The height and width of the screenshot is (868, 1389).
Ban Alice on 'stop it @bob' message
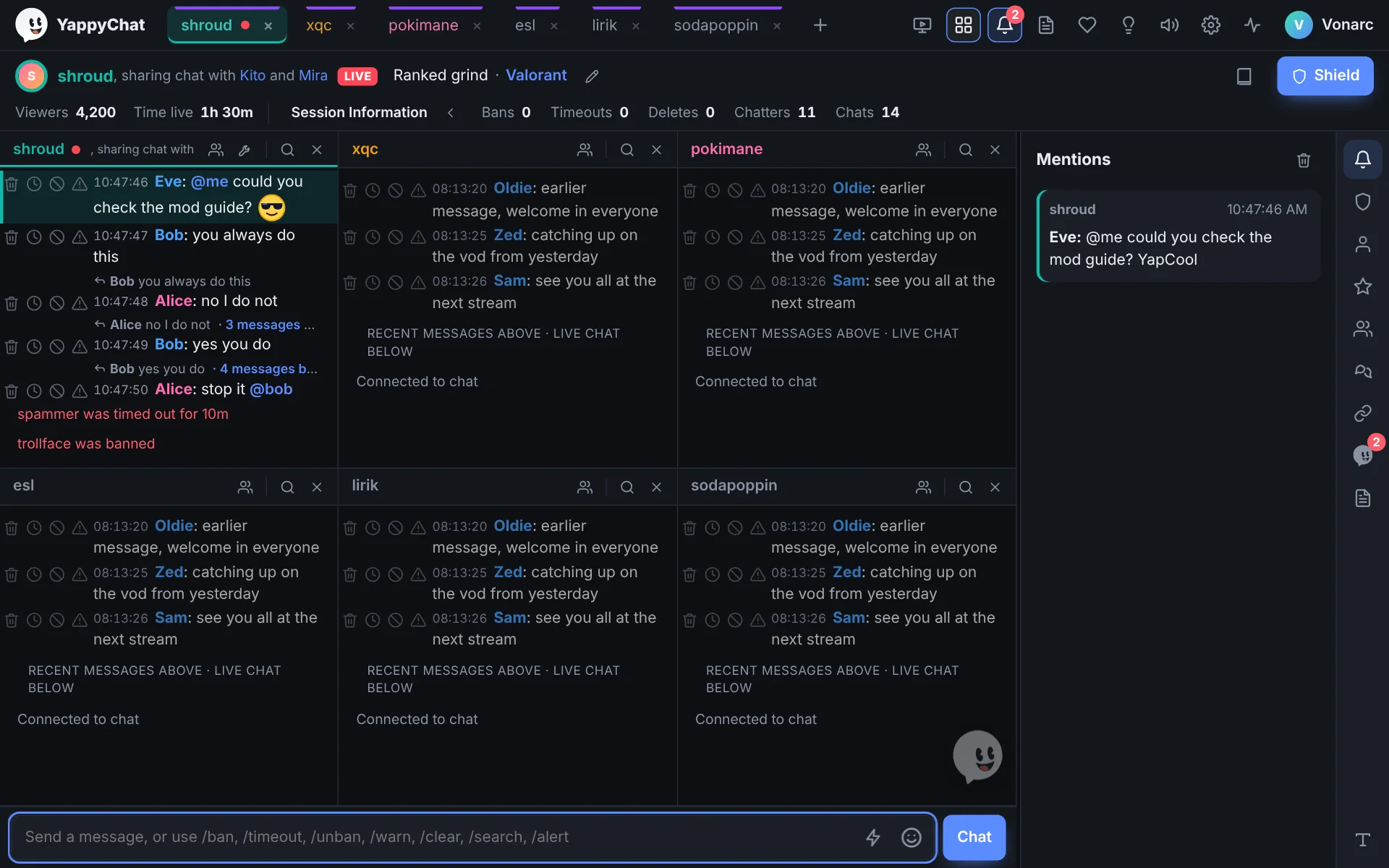(x=56, y=391)
